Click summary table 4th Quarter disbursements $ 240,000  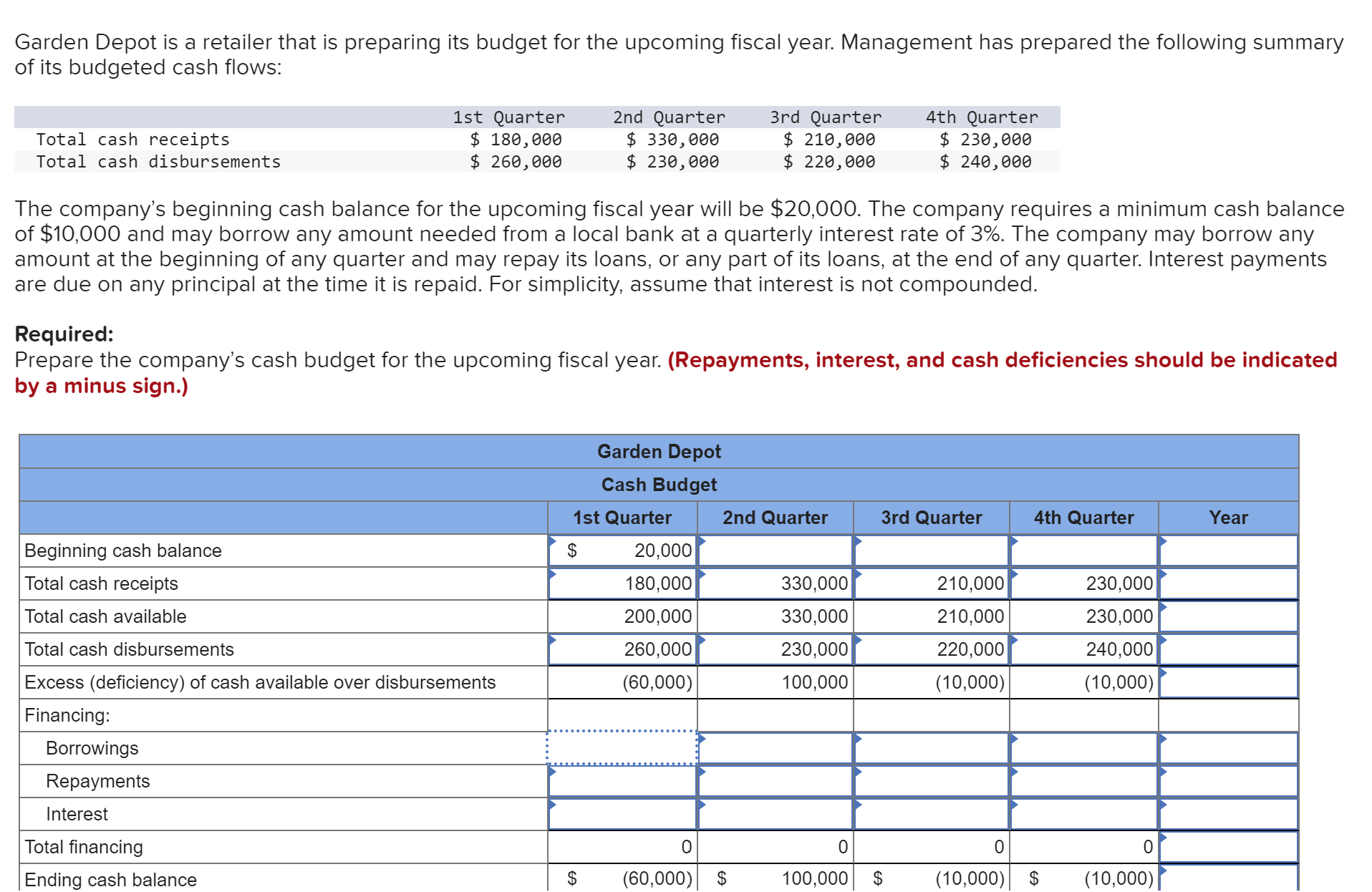click(x=985, y=162)
